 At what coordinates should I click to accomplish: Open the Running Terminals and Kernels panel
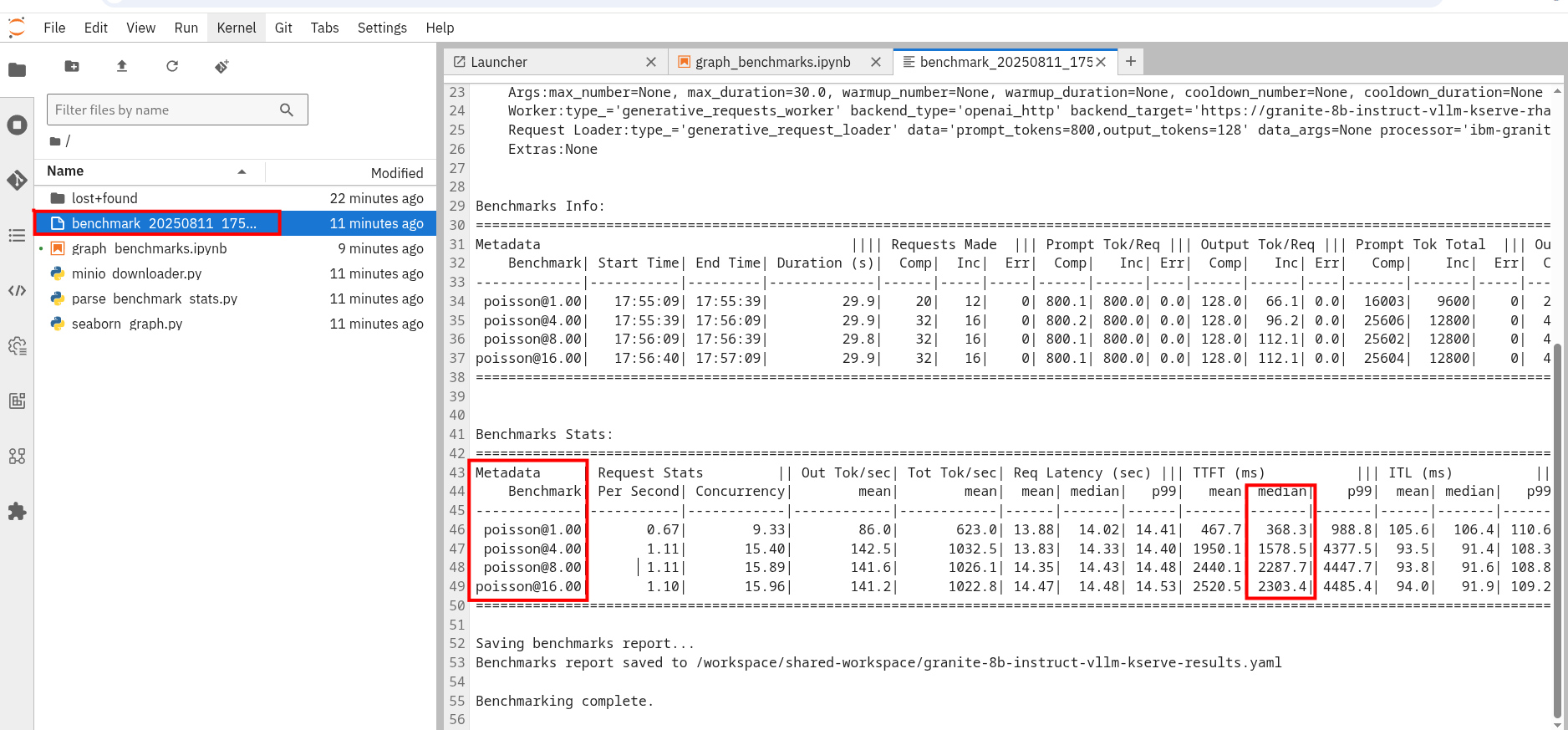pyautogui.click(x=17, y=125)
